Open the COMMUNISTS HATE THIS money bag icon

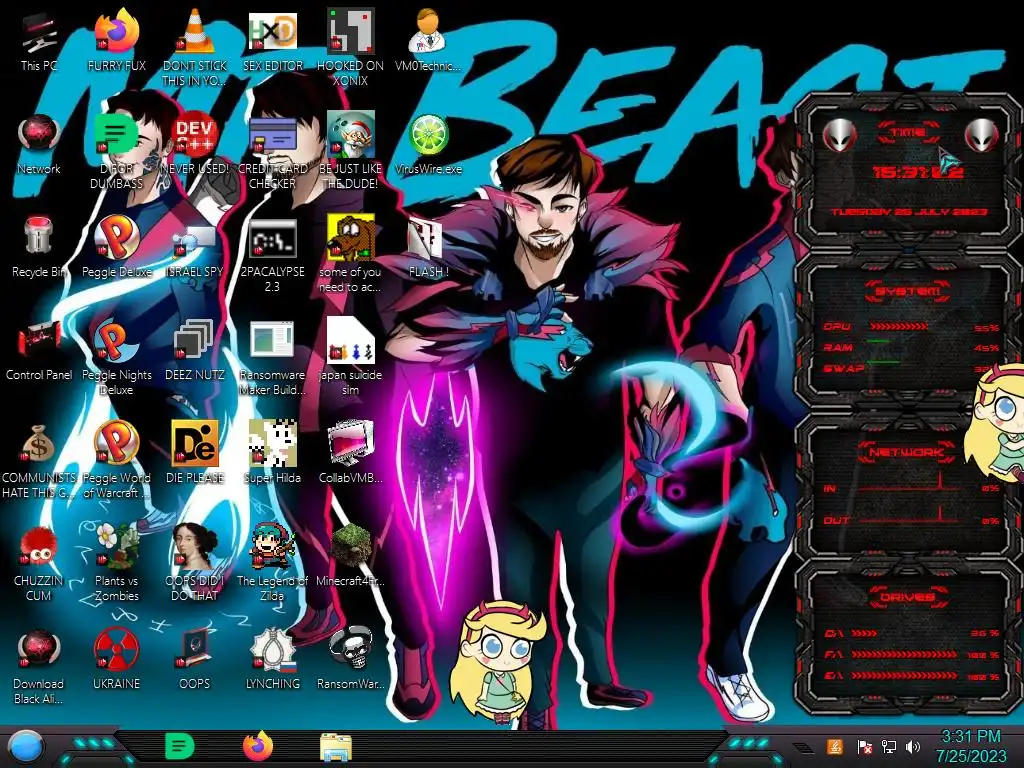(39, 443)
